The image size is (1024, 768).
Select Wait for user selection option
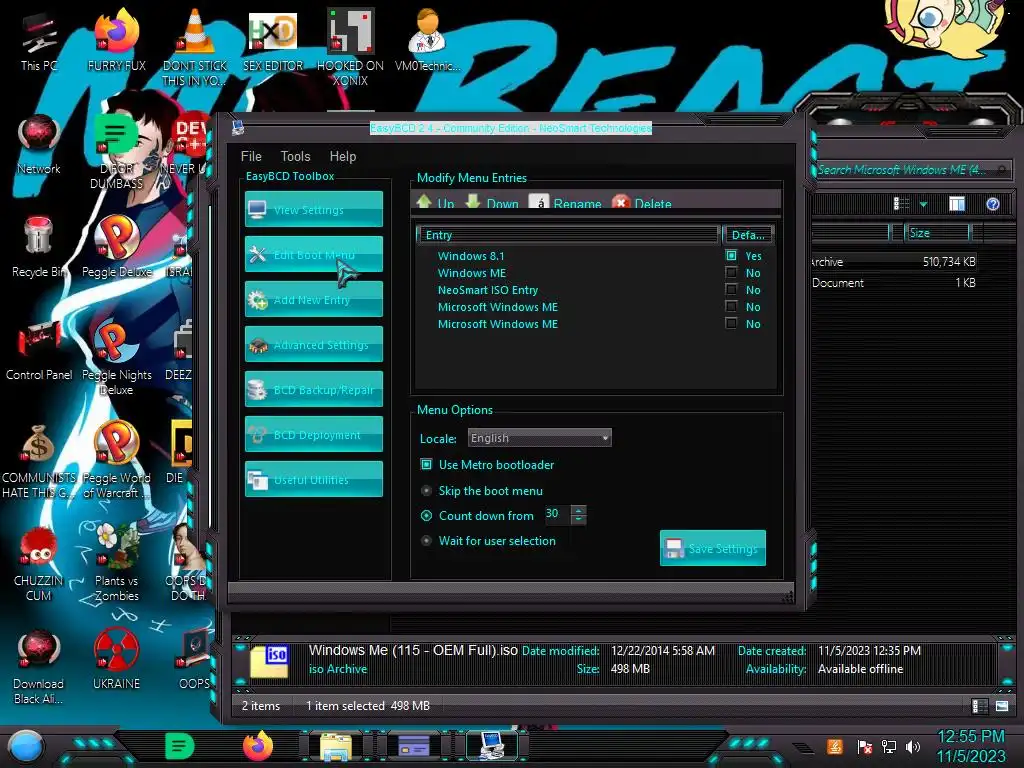426,541
